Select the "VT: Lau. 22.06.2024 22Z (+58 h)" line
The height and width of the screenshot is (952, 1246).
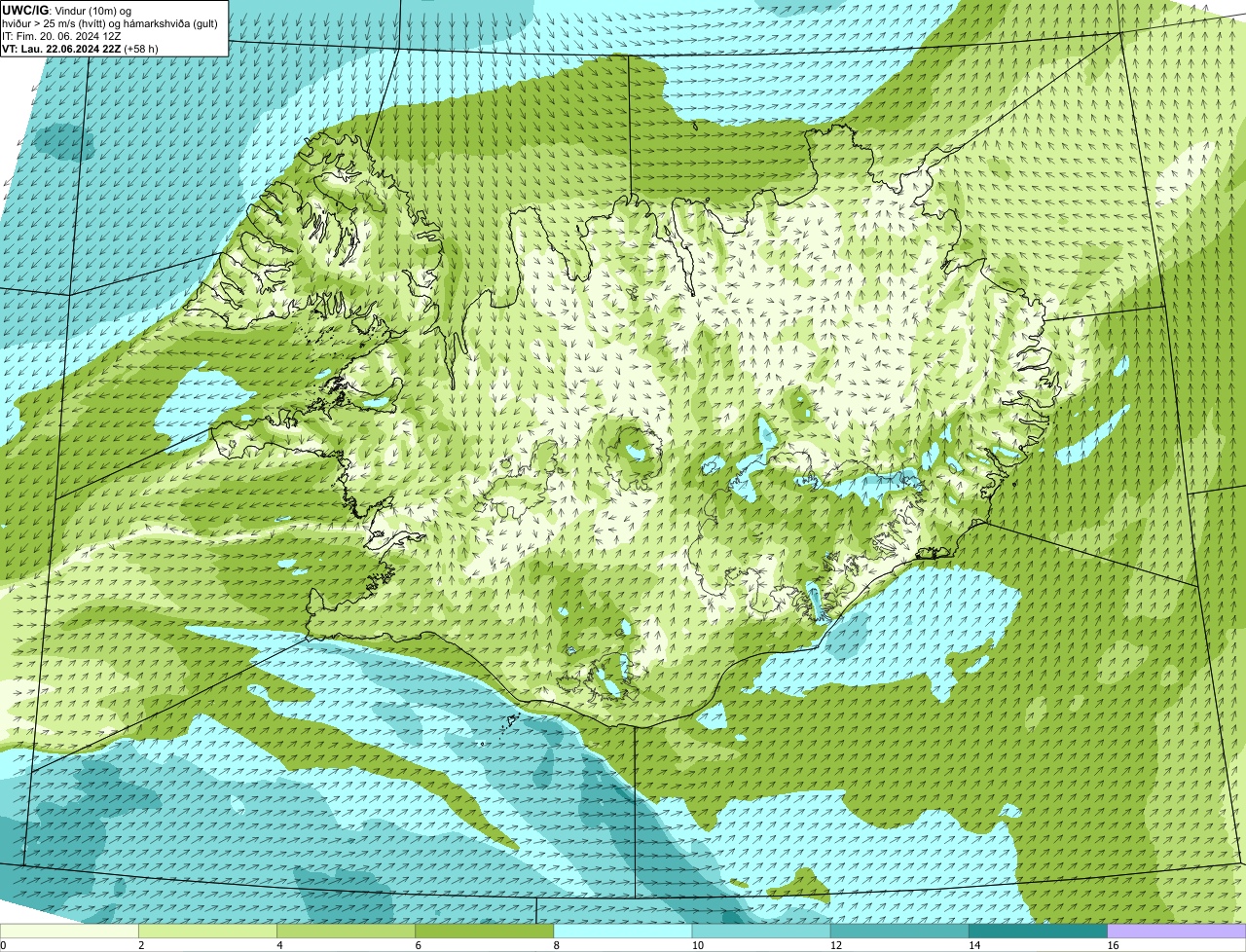tap(80, 48)
